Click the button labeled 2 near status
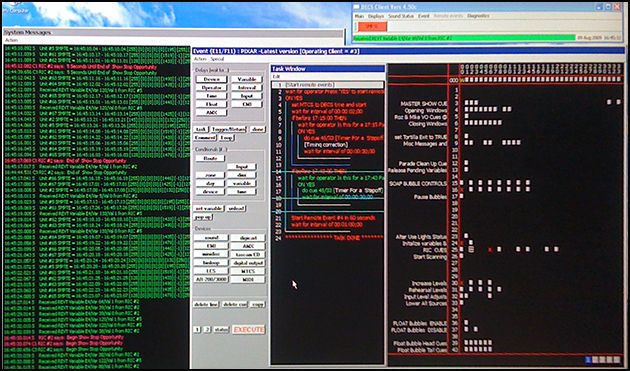 (207, 330)
